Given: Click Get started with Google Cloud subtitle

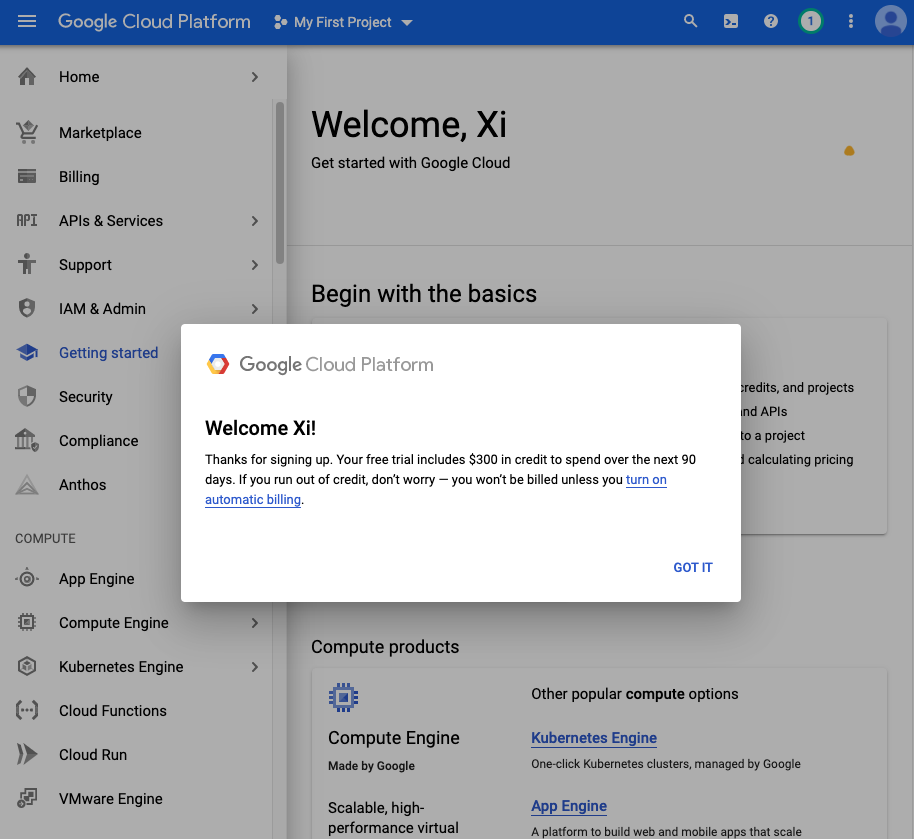Looking at the screenshot, I should 410,163.
